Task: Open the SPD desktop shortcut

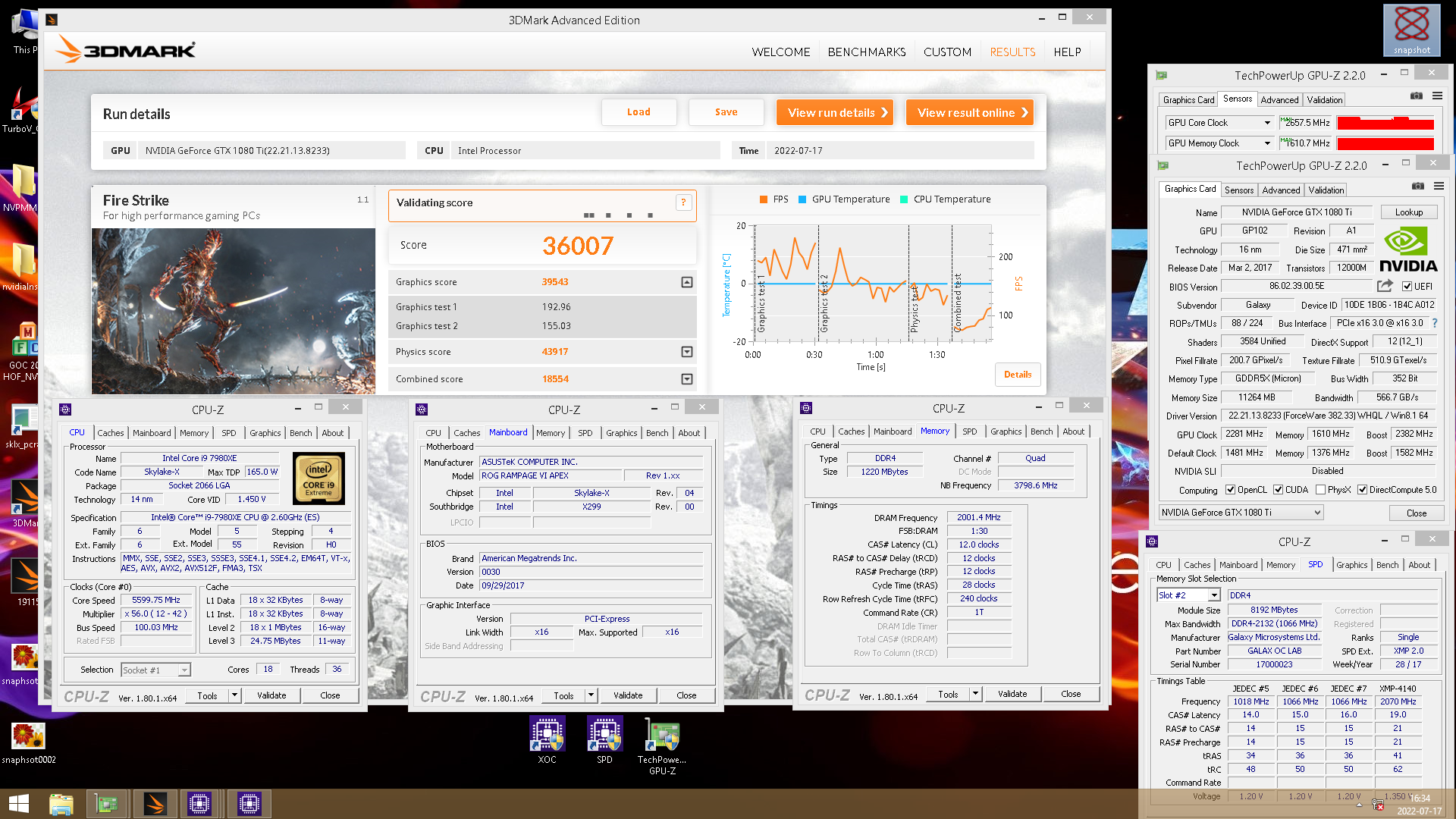Action: pos(604,741)
